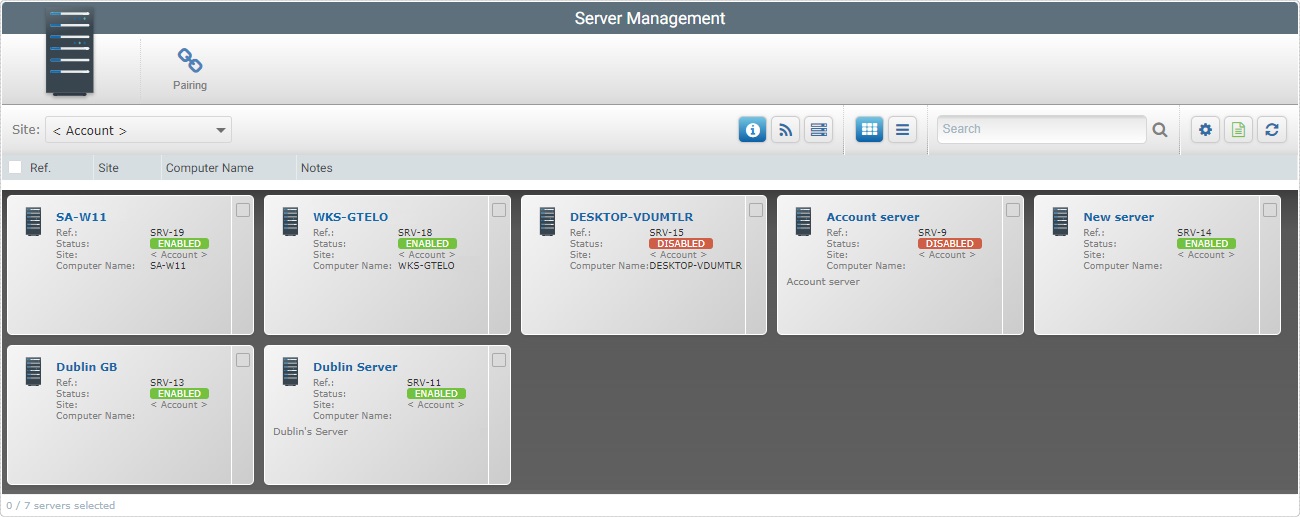Click the SRV-13 reference value
The height and width of the screenshot is (517, 1300).
point(167,383)
